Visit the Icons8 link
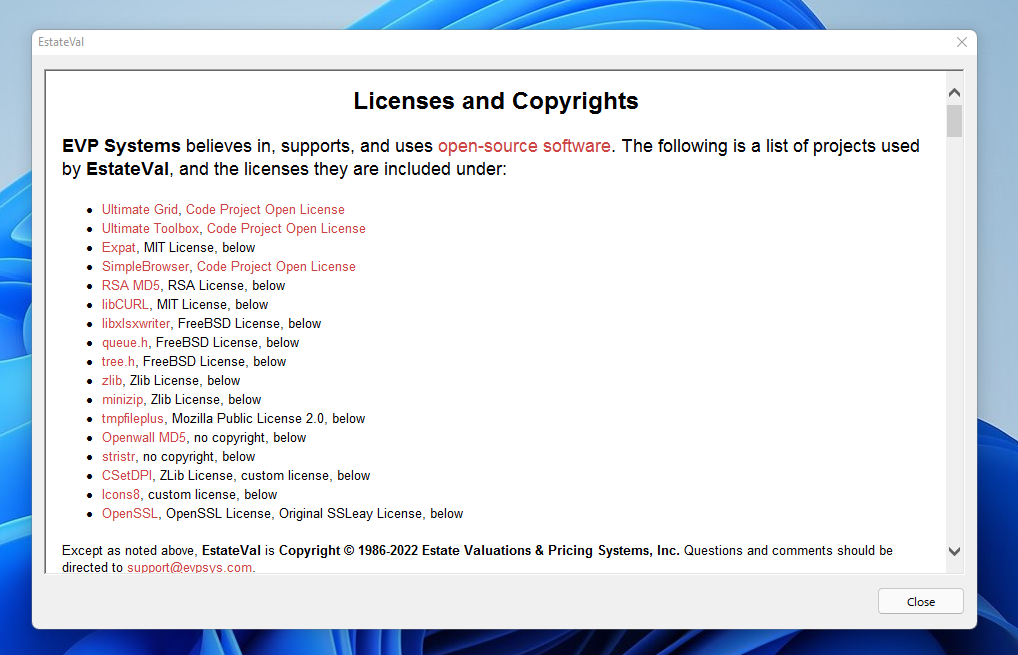1018x655 pixels. [121, 495]
